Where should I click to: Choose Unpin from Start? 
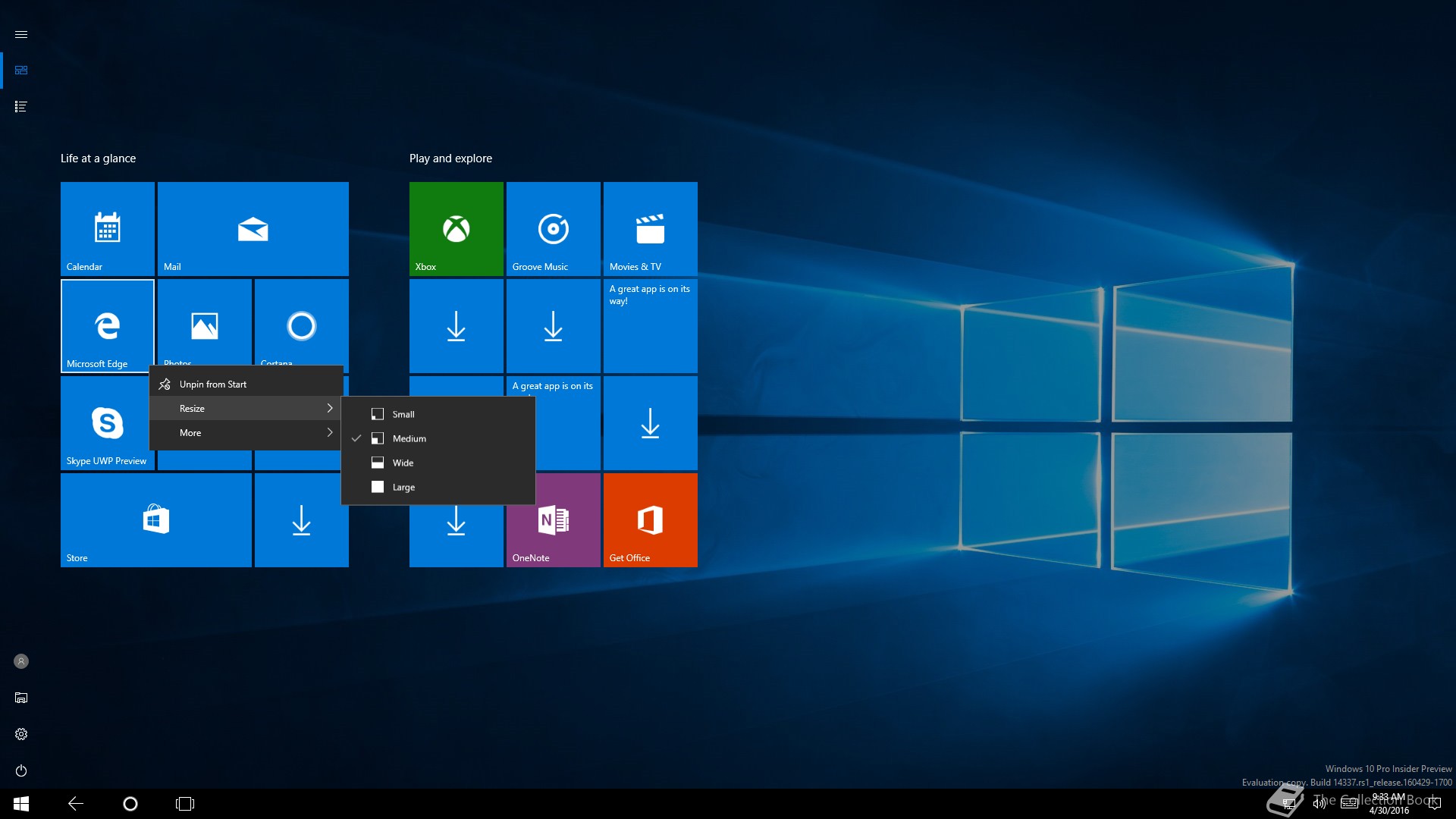(213, 384)
